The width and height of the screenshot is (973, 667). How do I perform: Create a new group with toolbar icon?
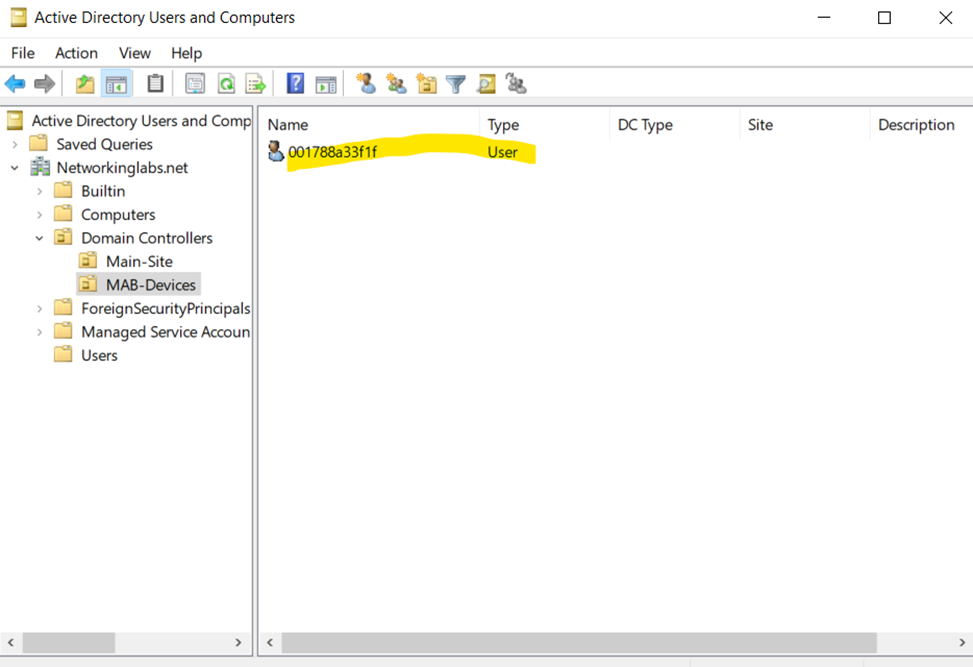point(396,83)
